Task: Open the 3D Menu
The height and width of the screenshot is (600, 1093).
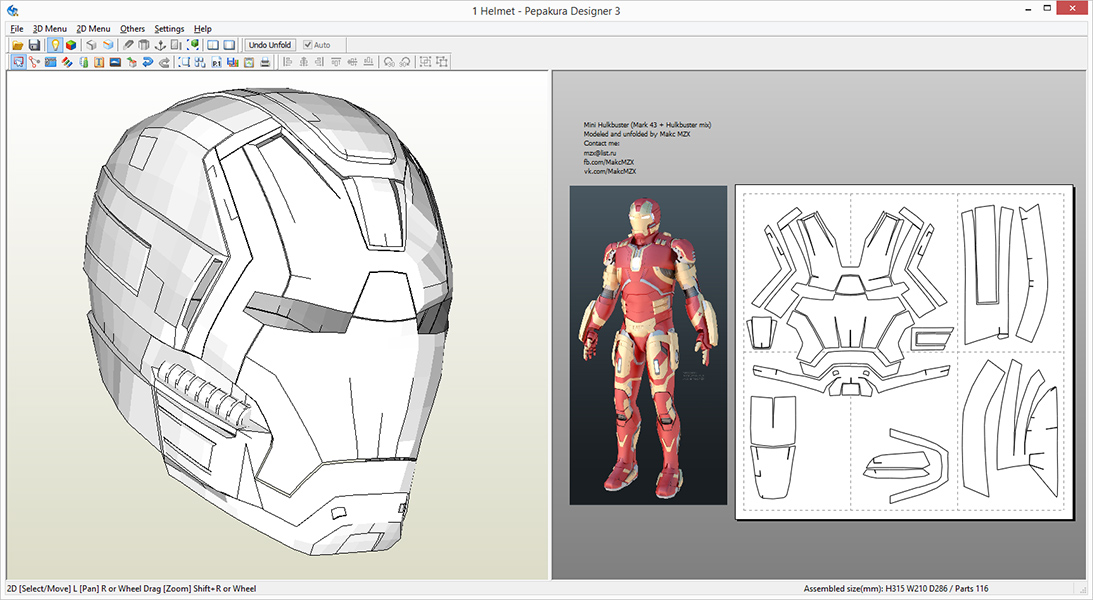Action: pyautogui.click(x=50, y=29)
